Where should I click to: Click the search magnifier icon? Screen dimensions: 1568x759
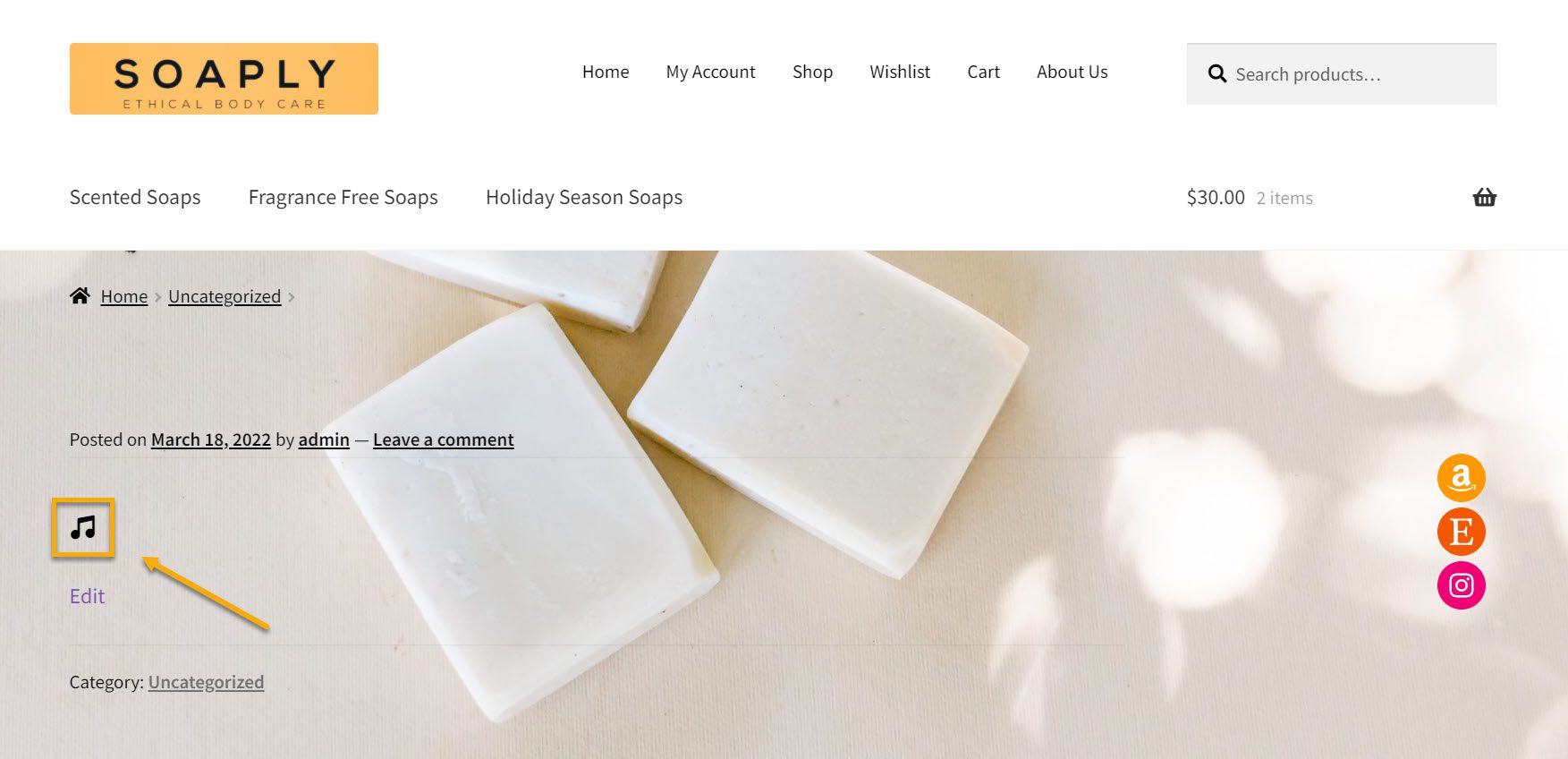1216,73
